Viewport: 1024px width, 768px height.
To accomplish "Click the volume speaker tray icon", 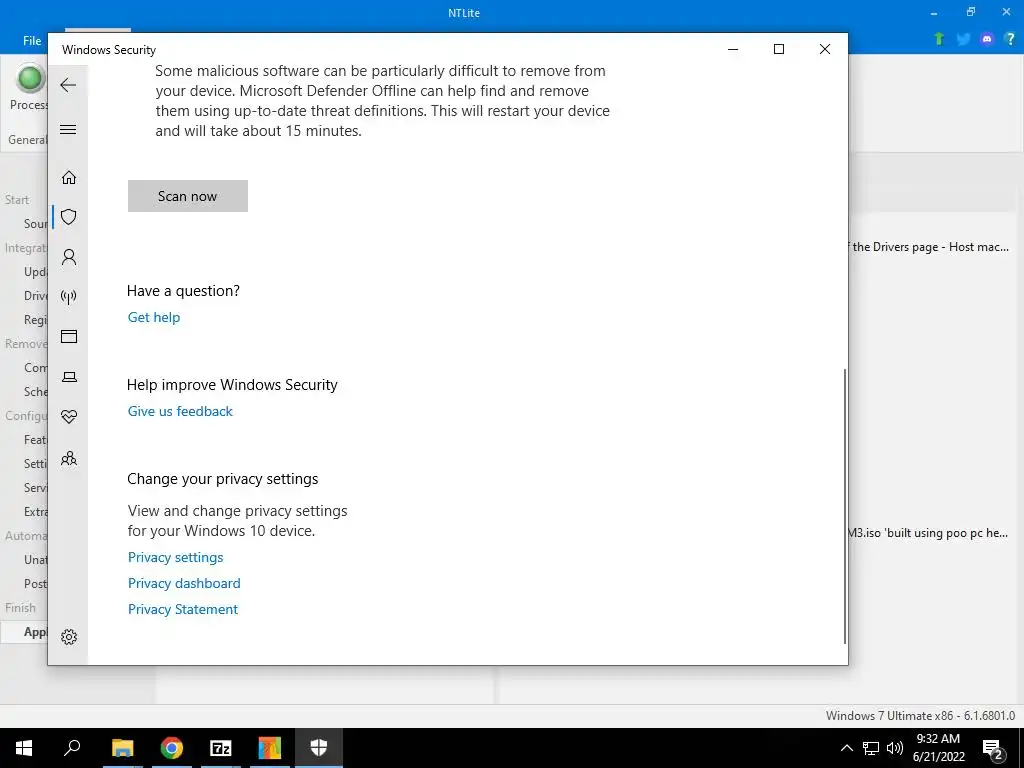I will [895, 748].
